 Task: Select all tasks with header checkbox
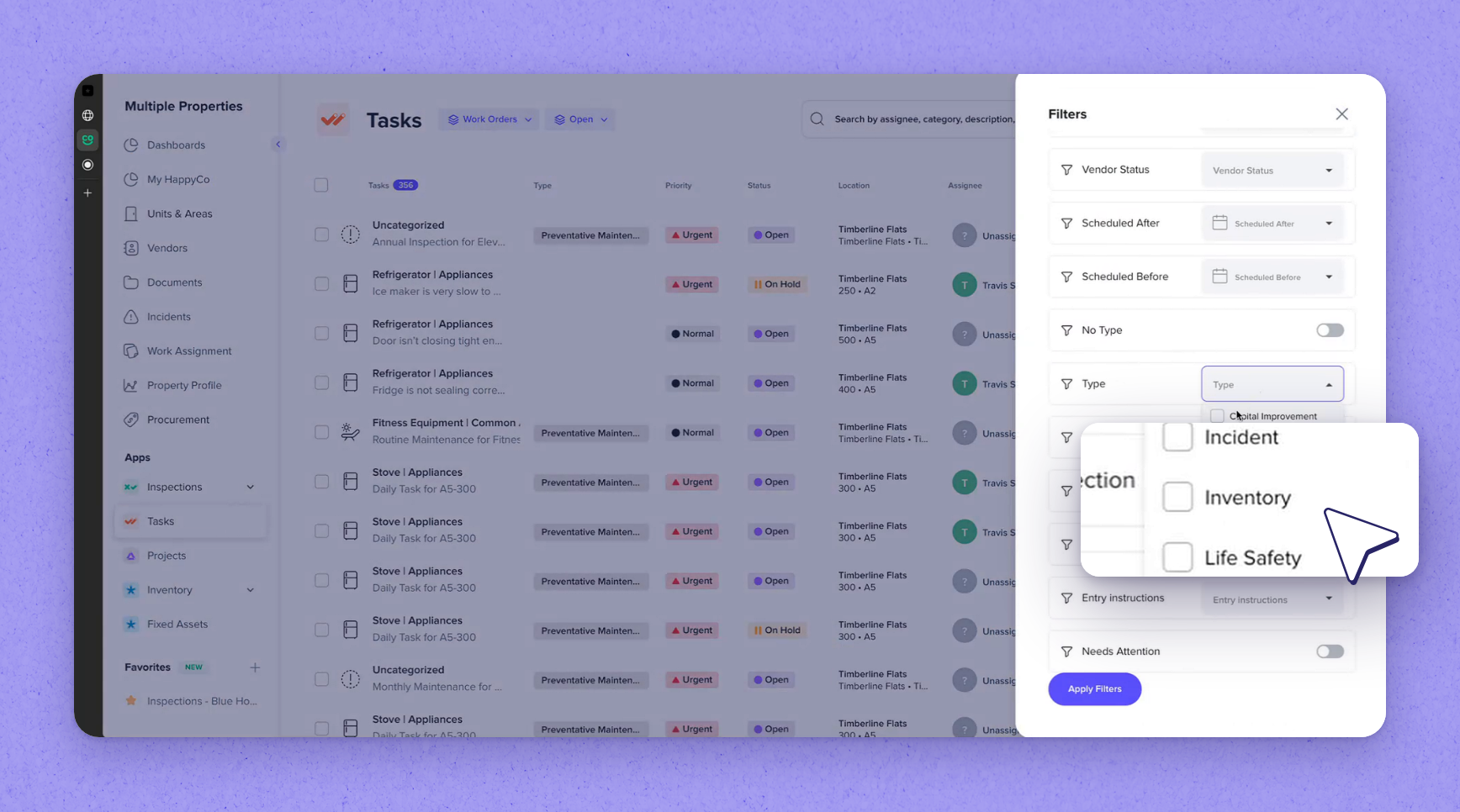[321, 185]
